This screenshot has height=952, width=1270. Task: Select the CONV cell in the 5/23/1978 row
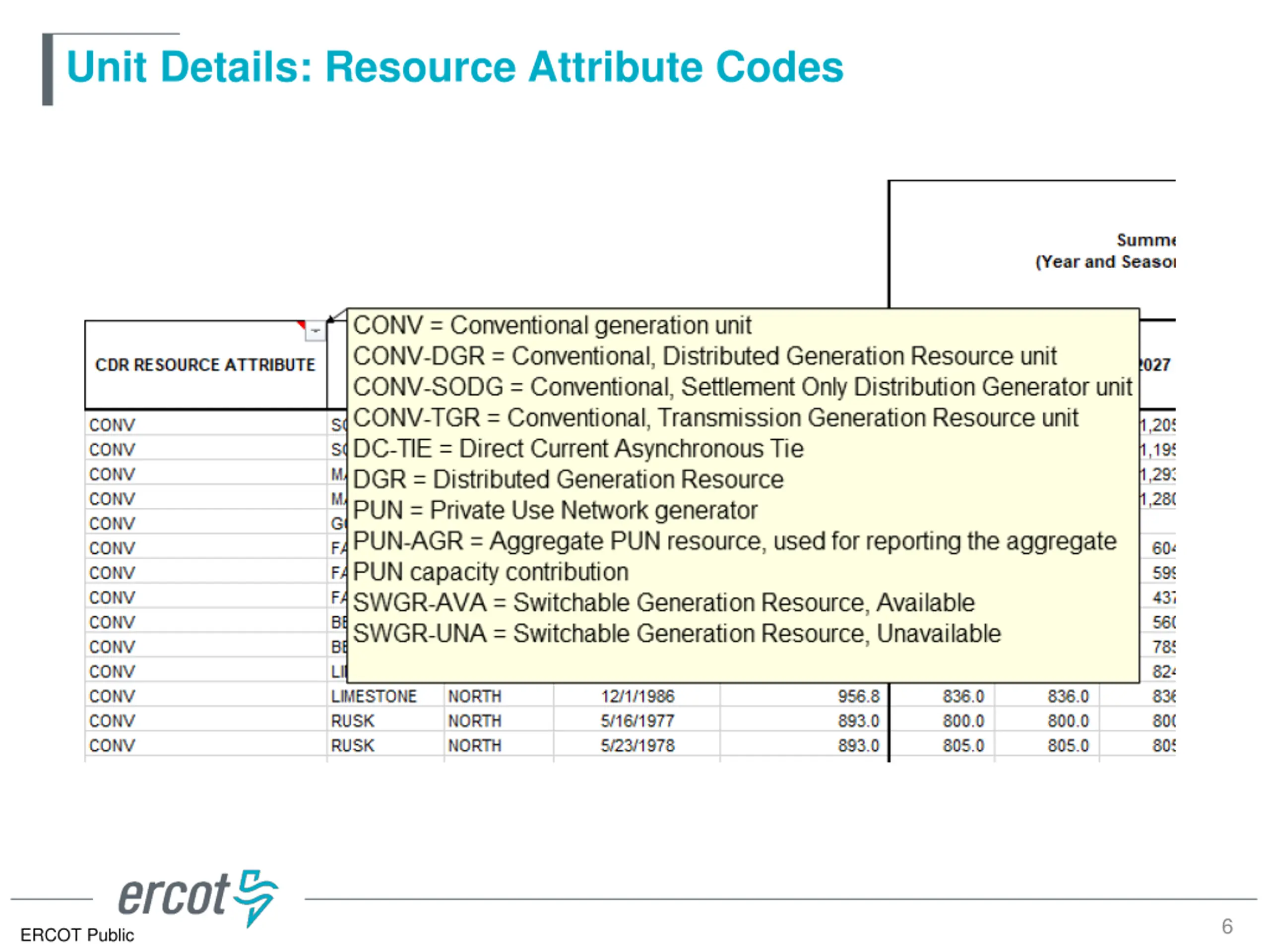point(205,745)
